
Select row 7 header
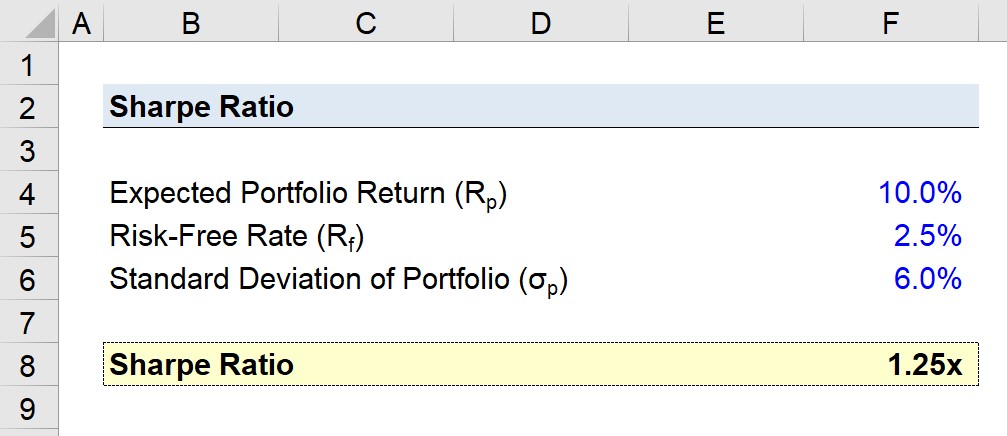tap(29, 322)
